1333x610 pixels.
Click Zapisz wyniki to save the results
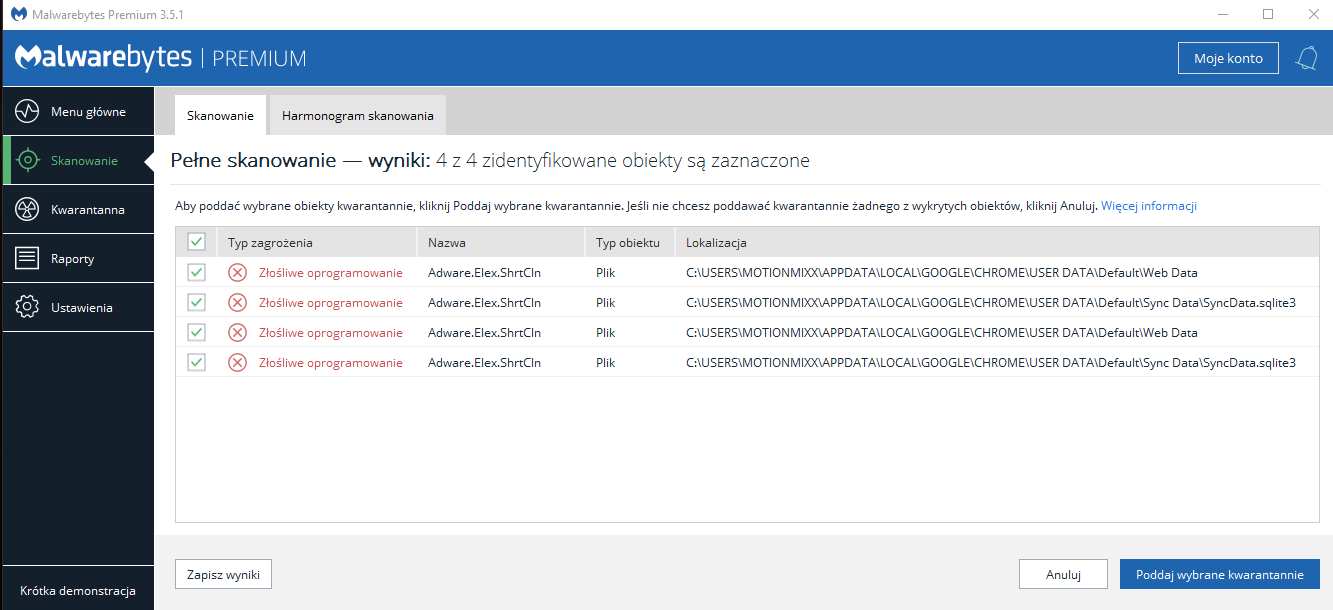coord(223,574)
